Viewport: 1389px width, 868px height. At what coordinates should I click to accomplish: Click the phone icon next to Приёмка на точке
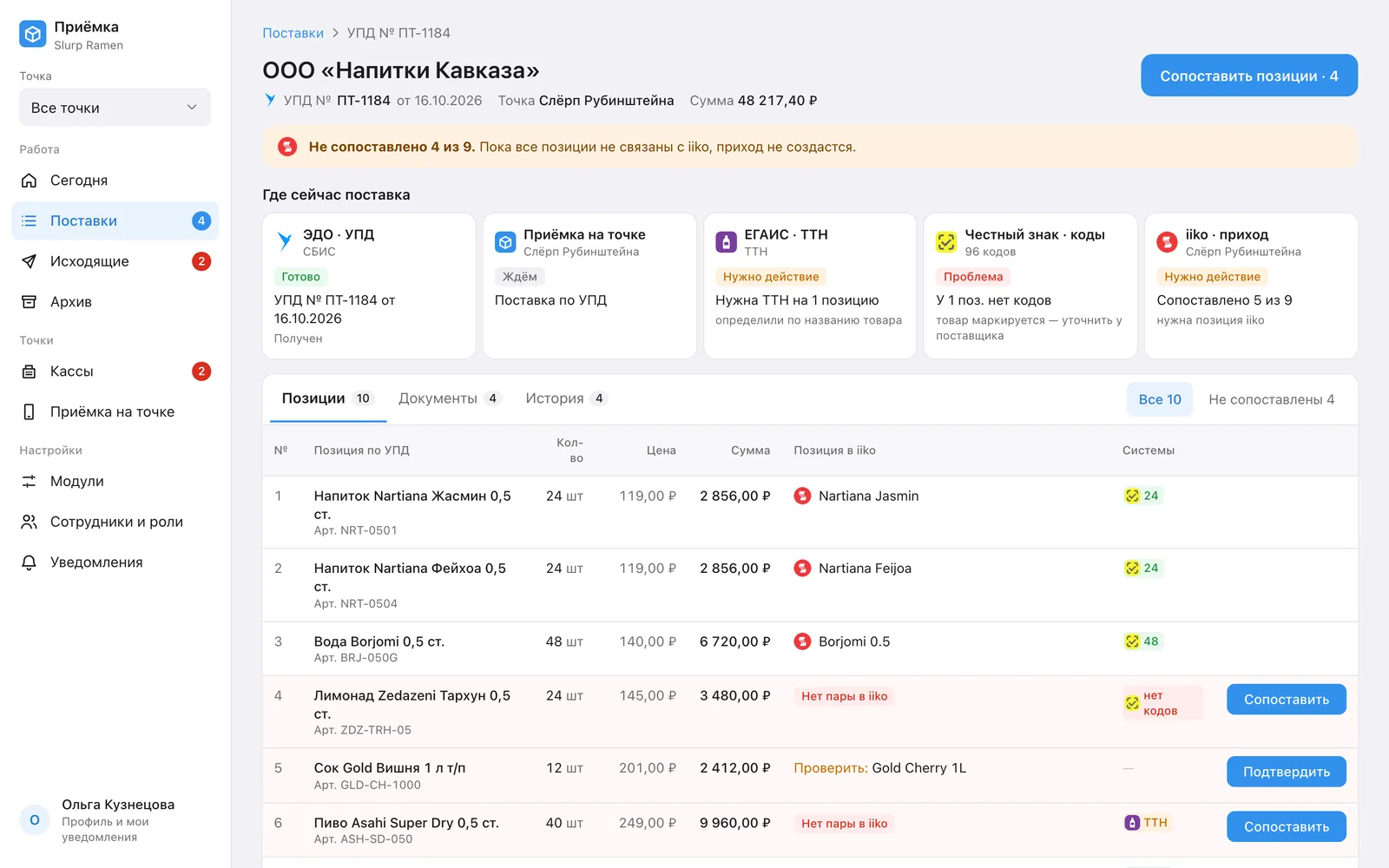tap(29, 412)
